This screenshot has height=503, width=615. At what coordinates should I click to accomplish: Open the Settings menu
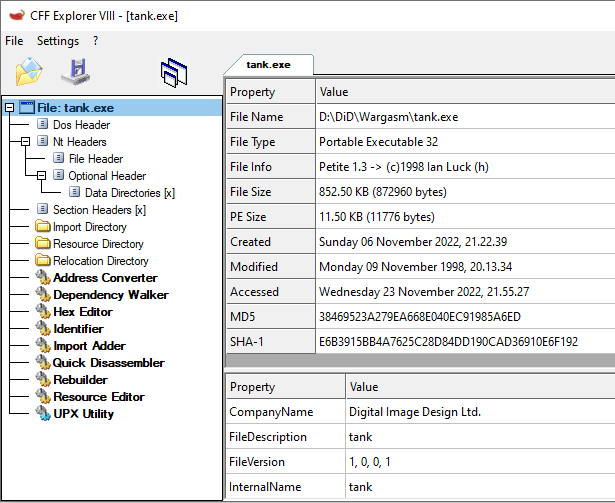click(x=58, y=41)
